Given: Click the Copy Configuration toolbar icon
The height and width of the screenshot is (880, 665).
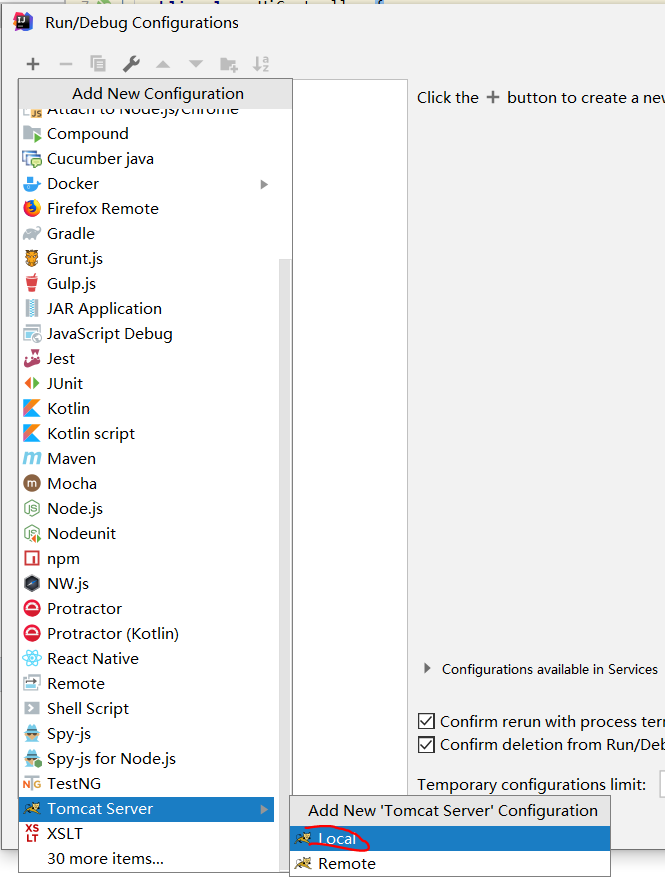Looking at the screenshot, I should (98, 64).
